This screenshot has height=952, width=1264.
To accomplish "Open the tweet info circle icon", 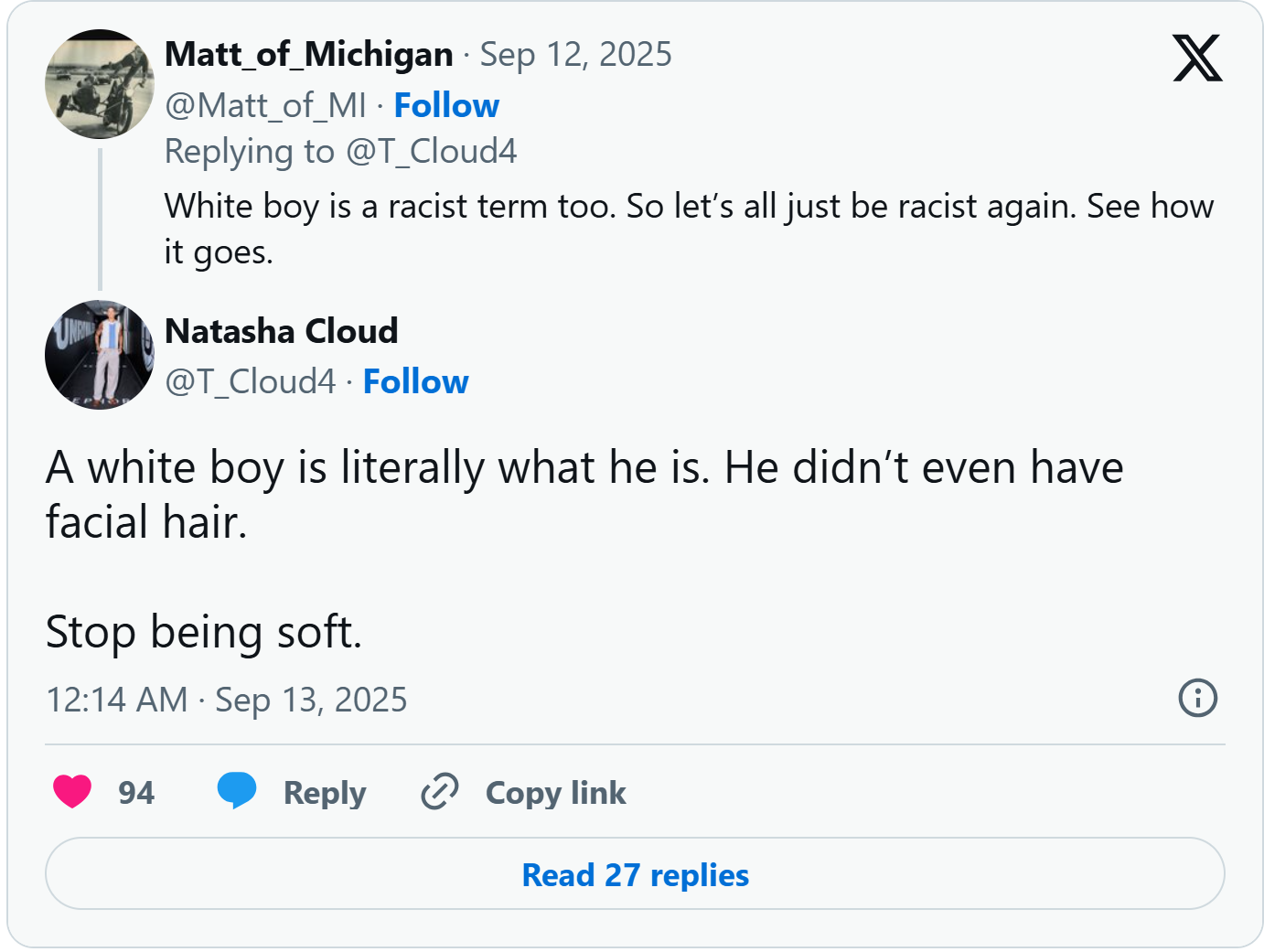I will [1197, 698].
